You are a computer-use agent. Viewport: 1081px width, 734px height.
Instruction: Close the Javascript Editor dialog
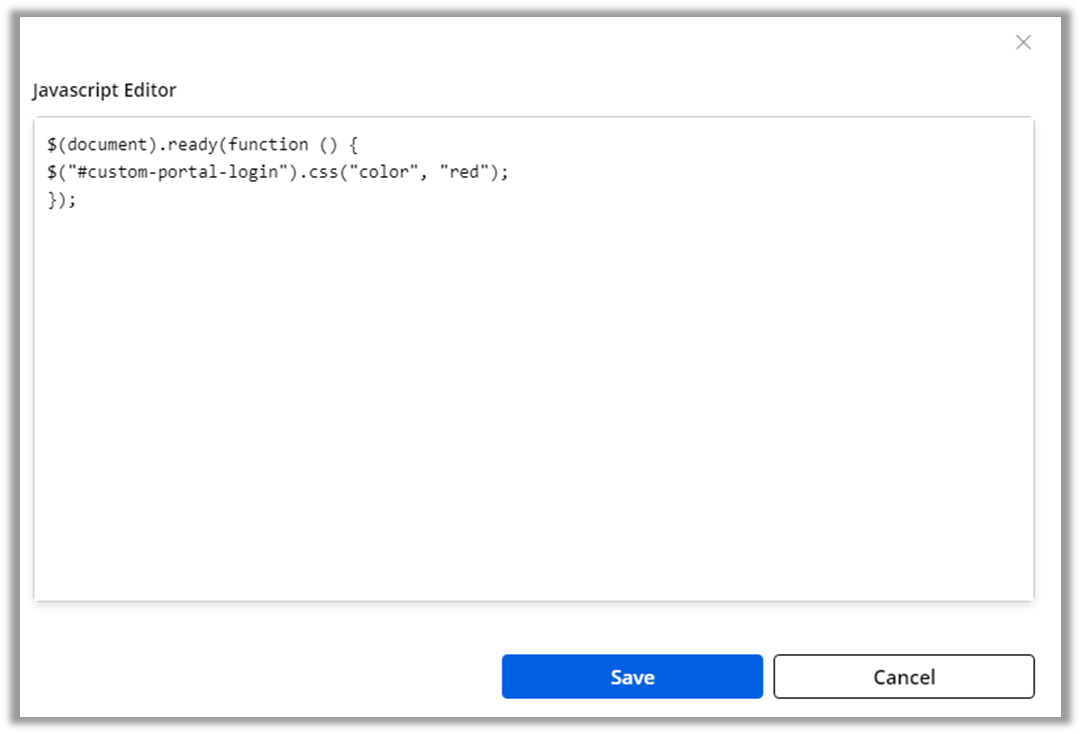click(1023, 42)
